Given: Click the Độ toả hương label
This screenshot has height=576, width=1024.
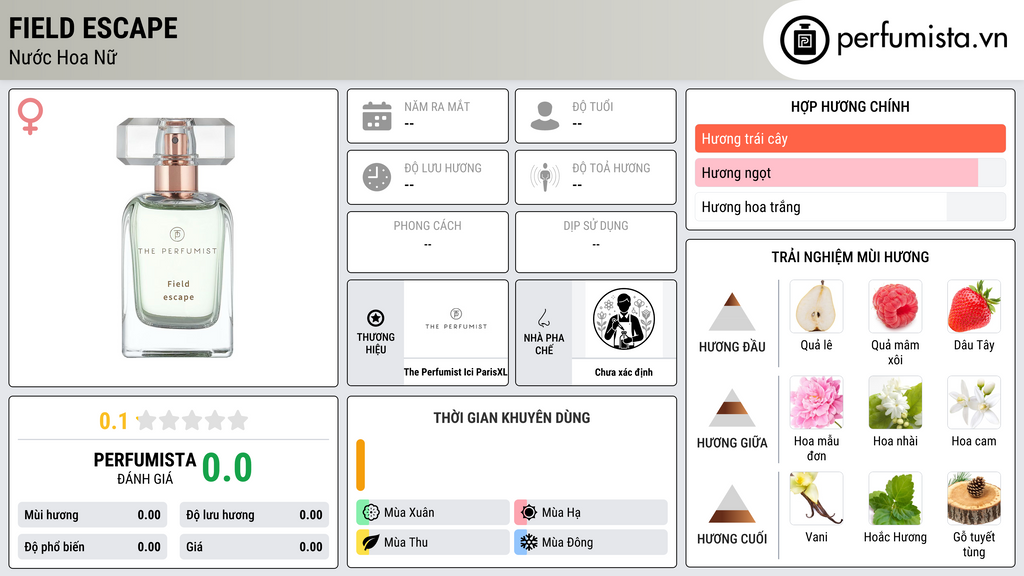Looking at the screenshot, I should pos(611,168).
